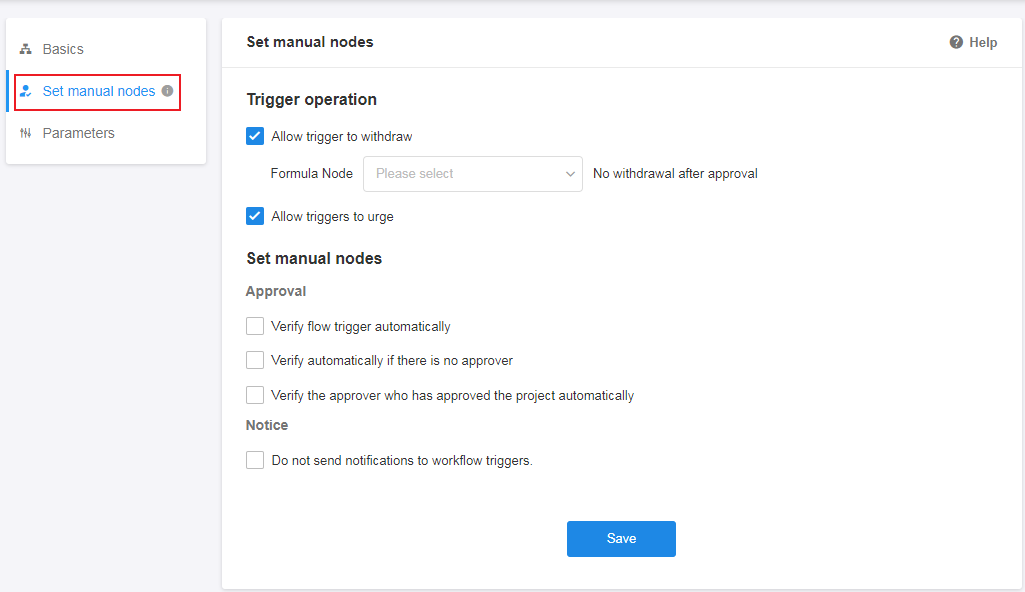Image resolution: width=1025 pixels, height=592 pixels.
Task: Click the Verify flow trigger automatically label
Action: [x=360, y=326]
